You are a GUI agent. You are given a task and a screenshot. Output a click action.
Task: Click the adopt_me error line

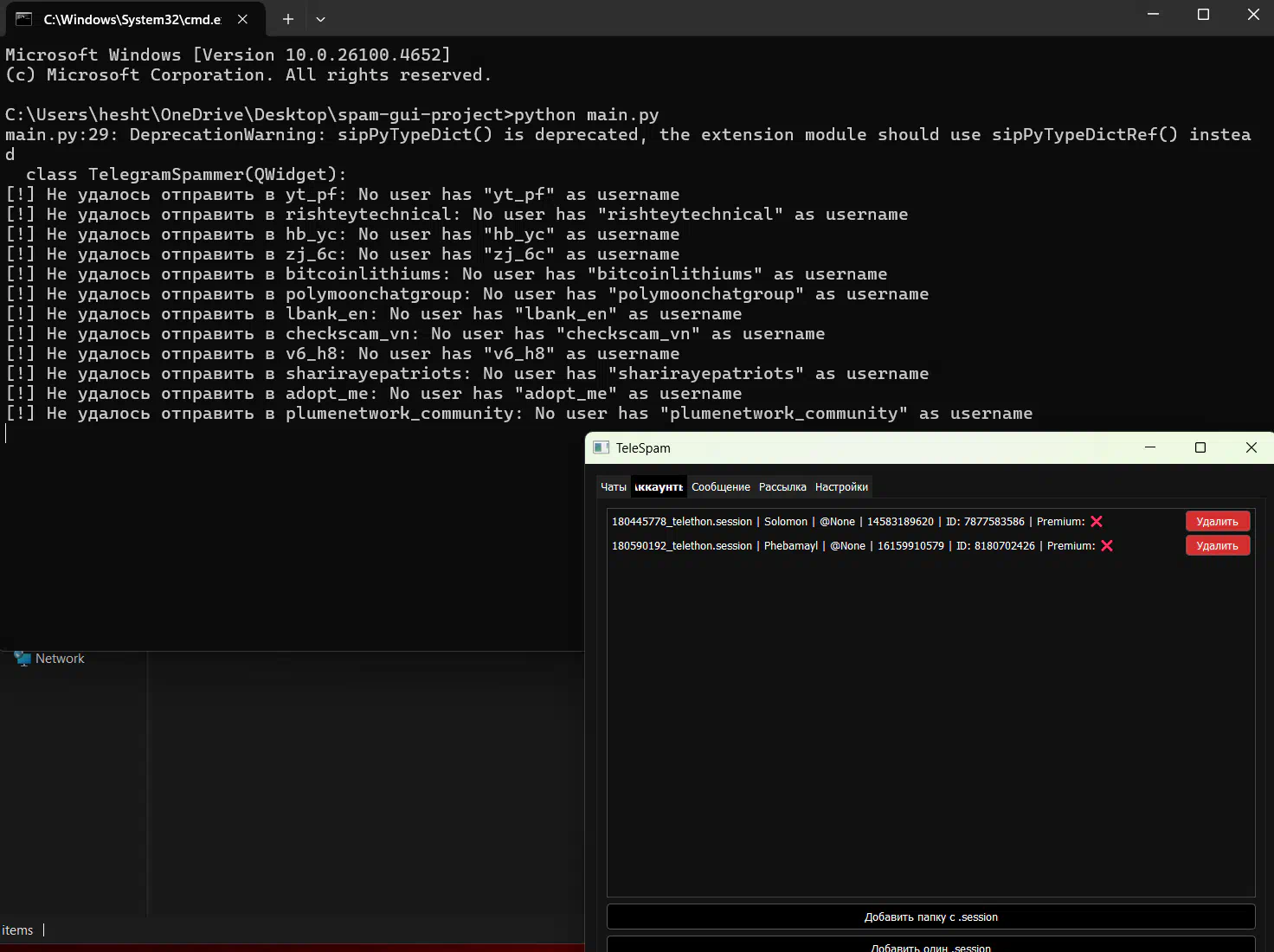click(x=374, y=394)
